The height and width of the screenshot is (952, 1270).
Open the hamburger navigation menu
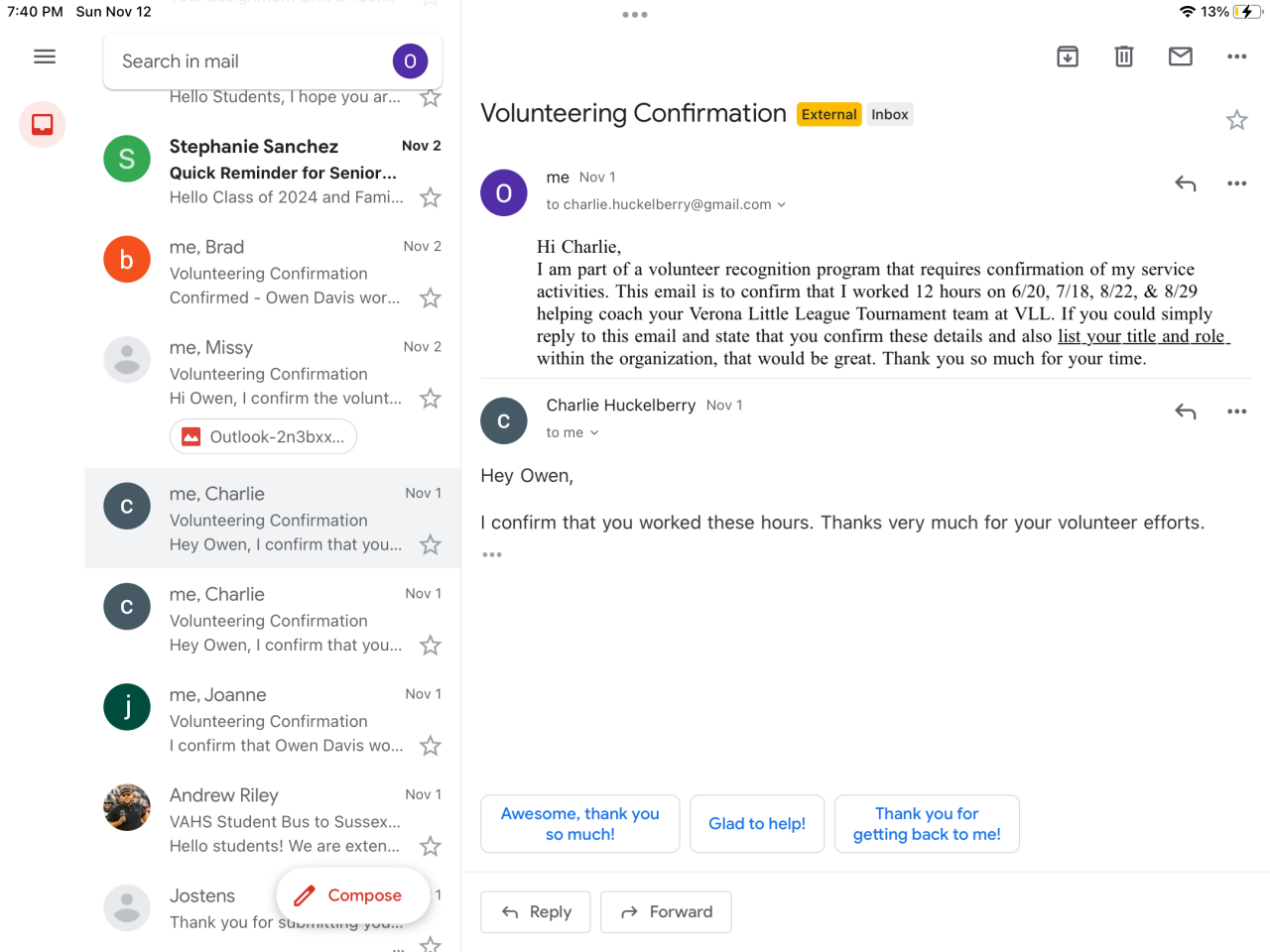(x=45, y=57)
